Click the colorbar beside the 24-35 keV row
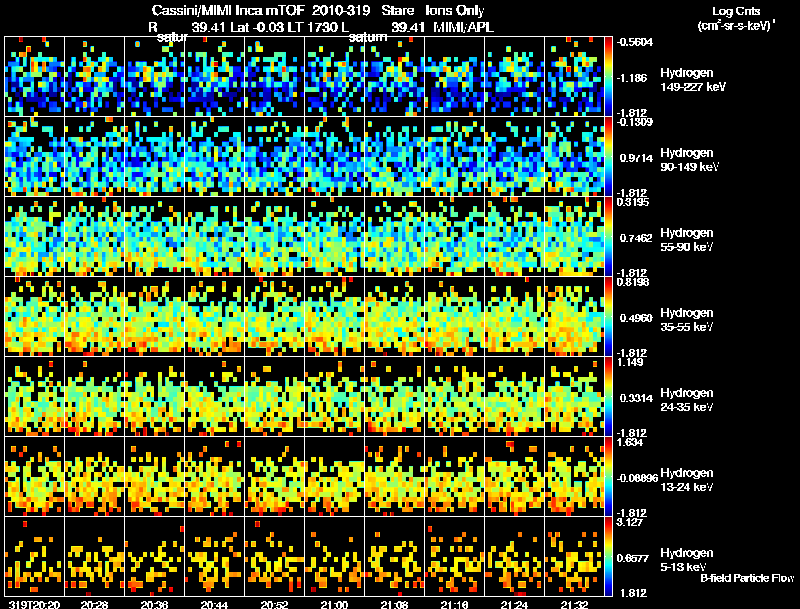This screenshot has width=800, height=609. [x=608, y=396]
